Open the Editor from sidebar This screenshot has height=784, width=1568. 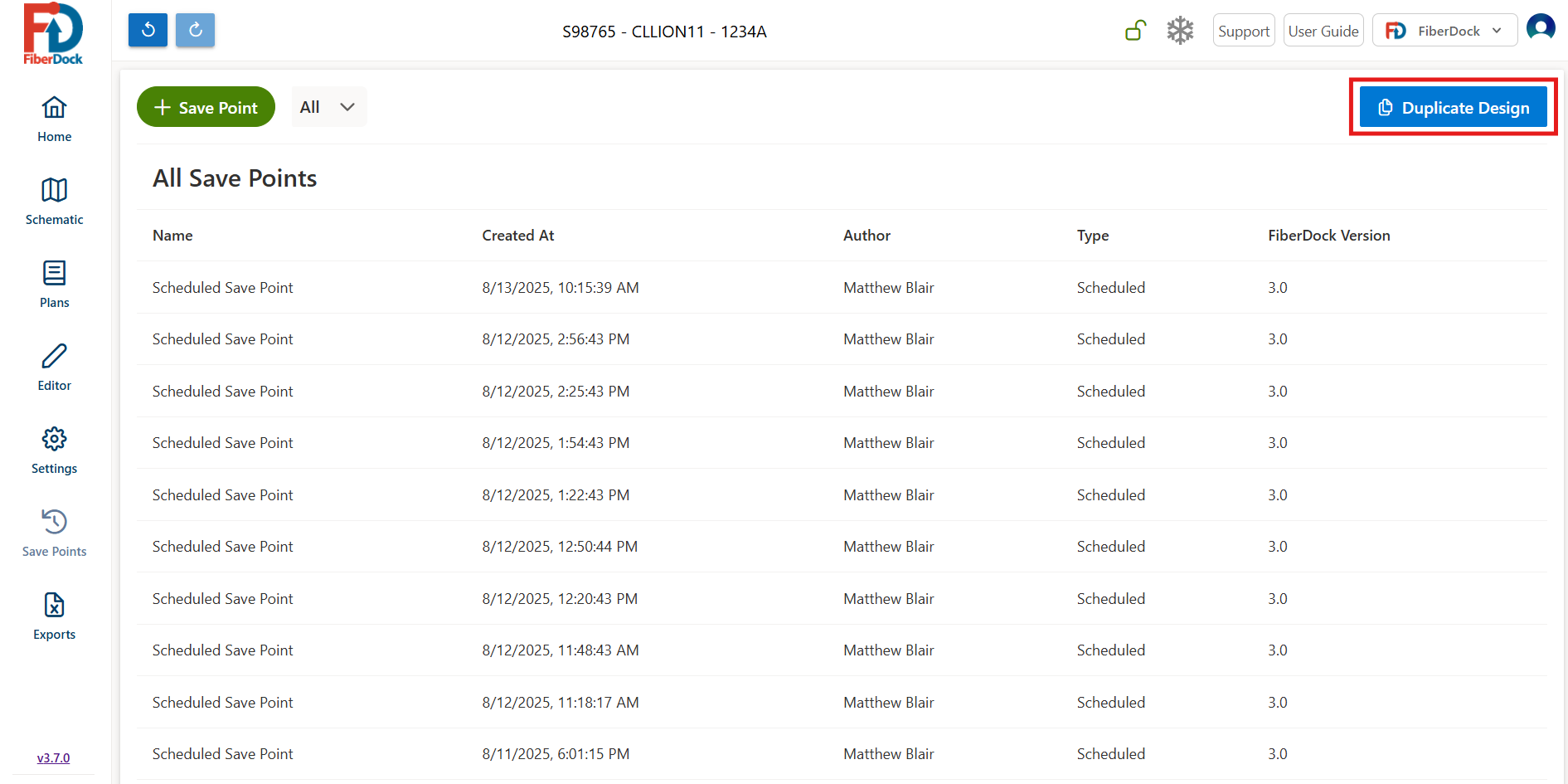coord(54,368)
